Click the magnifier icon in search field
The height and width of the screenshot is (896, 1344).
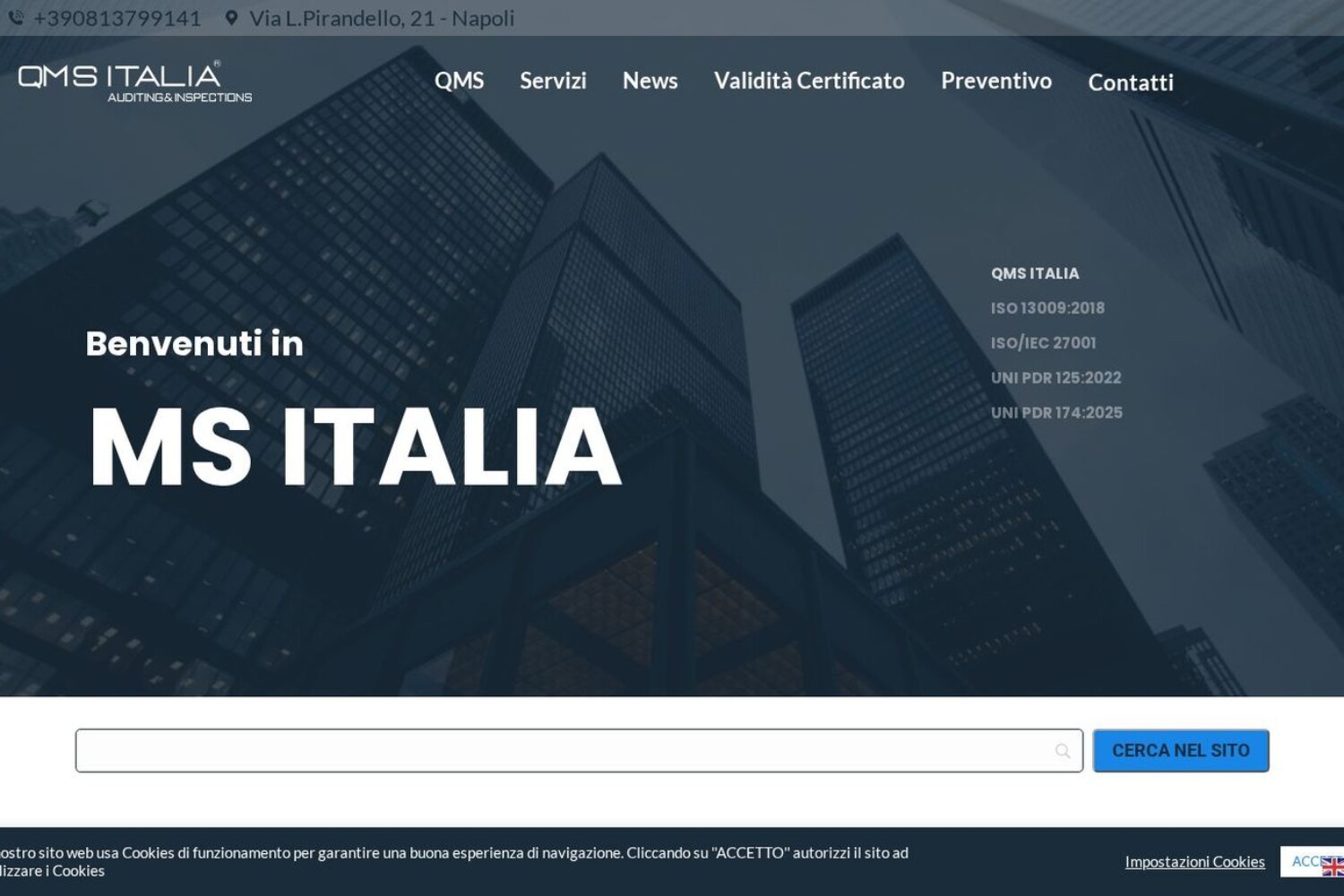(1063, 751)
